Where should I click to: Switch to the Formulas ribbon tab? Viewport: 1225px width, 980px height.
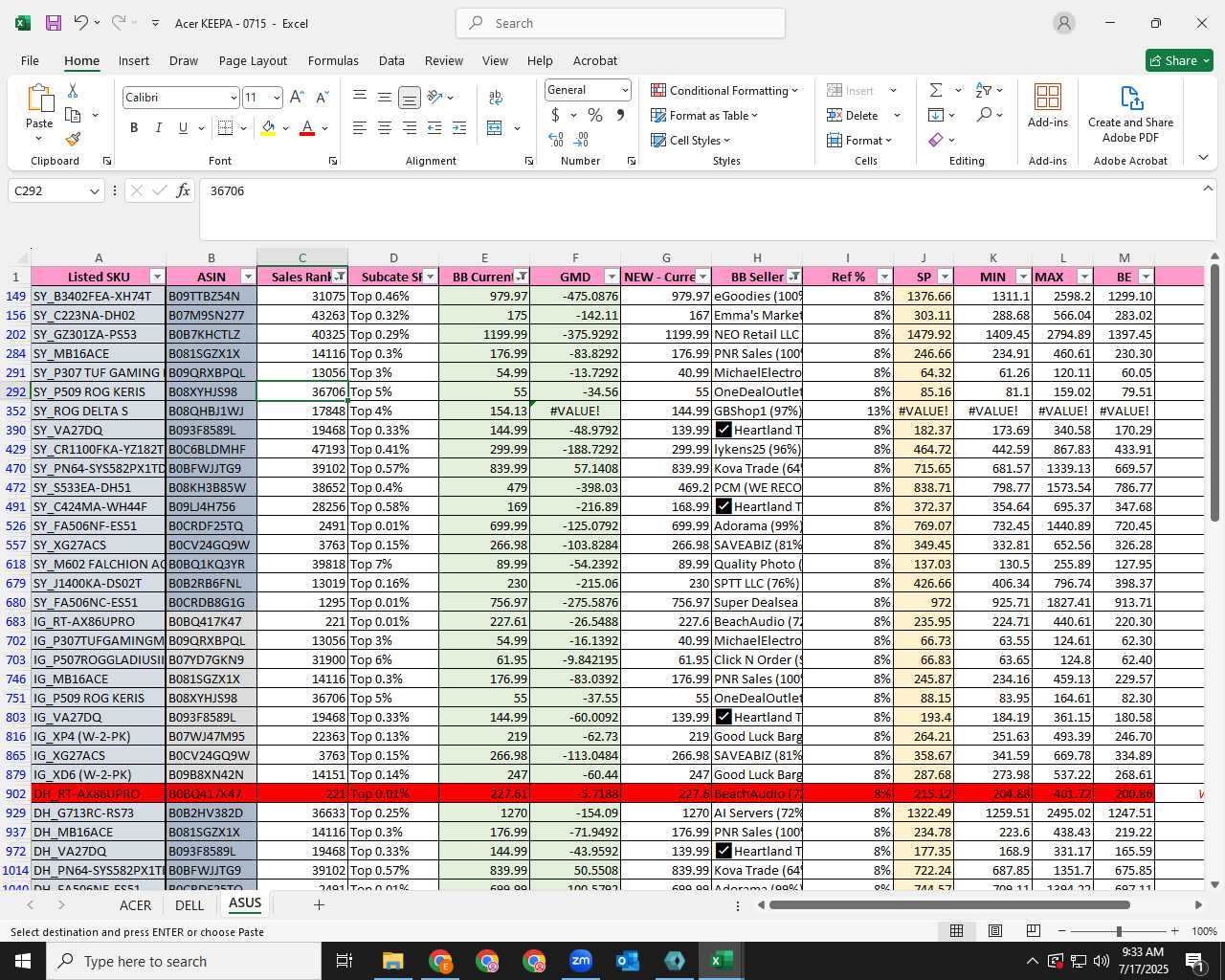[x=333, y=60]
